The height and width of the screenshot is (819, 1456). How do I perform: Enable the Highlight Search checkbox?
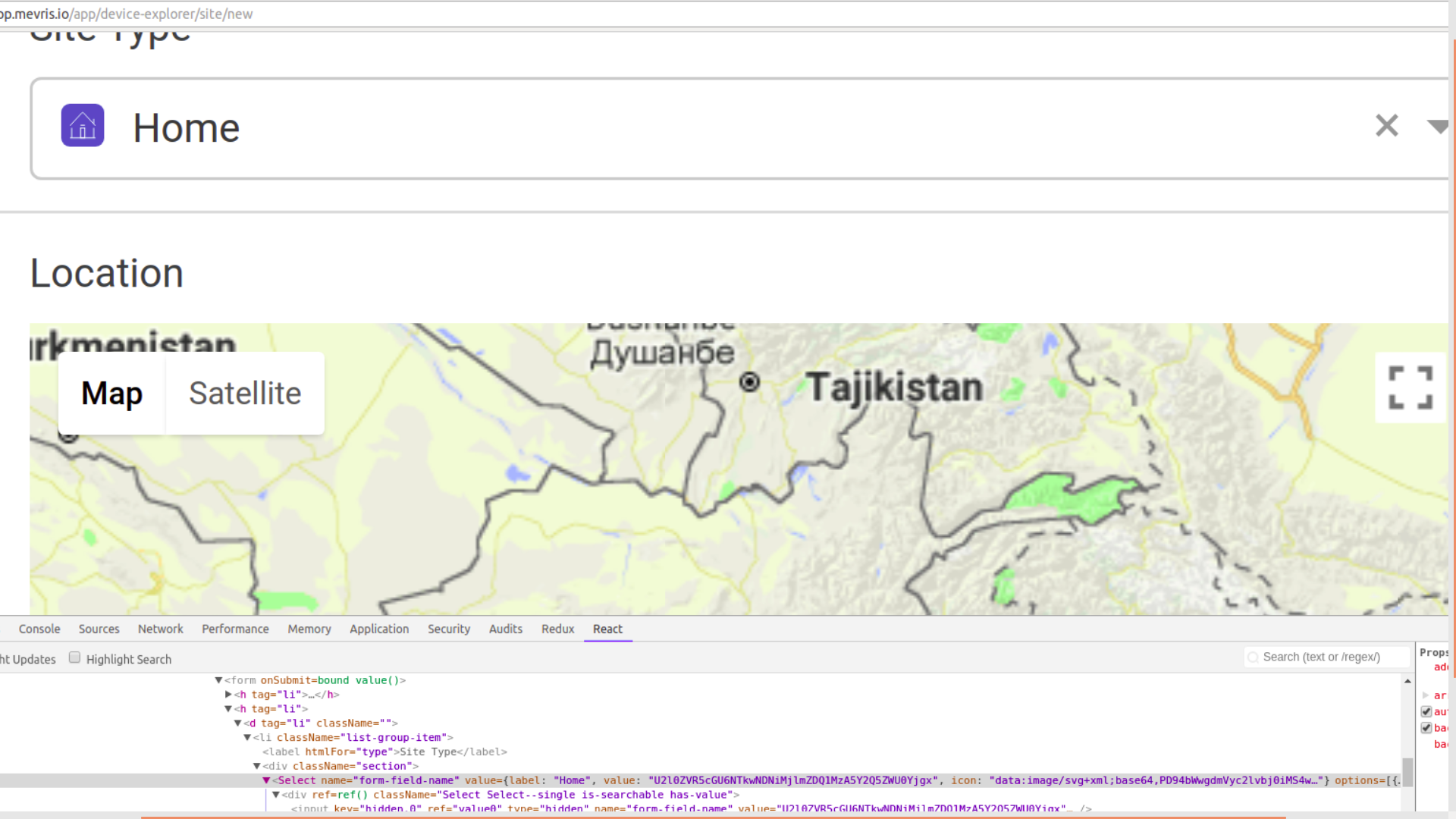[x=74, y=657]
